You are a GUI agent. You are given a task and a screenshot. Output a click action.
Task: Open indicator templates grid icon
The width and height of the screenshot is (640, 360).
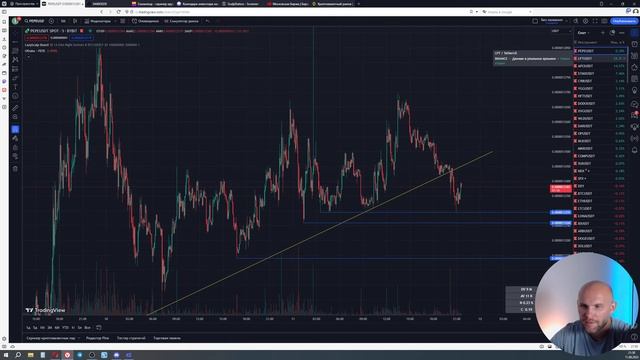point(122,21)
